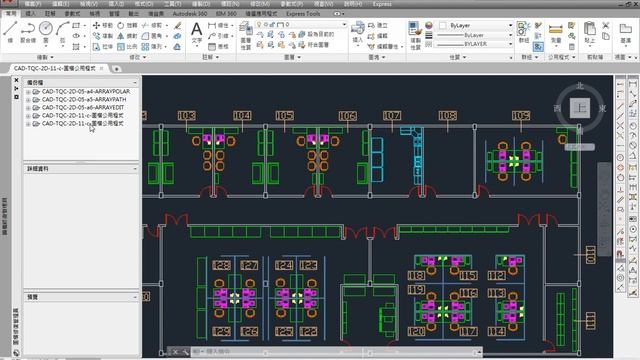Select the Text (文字) large A tool
Screen dimensions: 640x360
coord(196,32)
